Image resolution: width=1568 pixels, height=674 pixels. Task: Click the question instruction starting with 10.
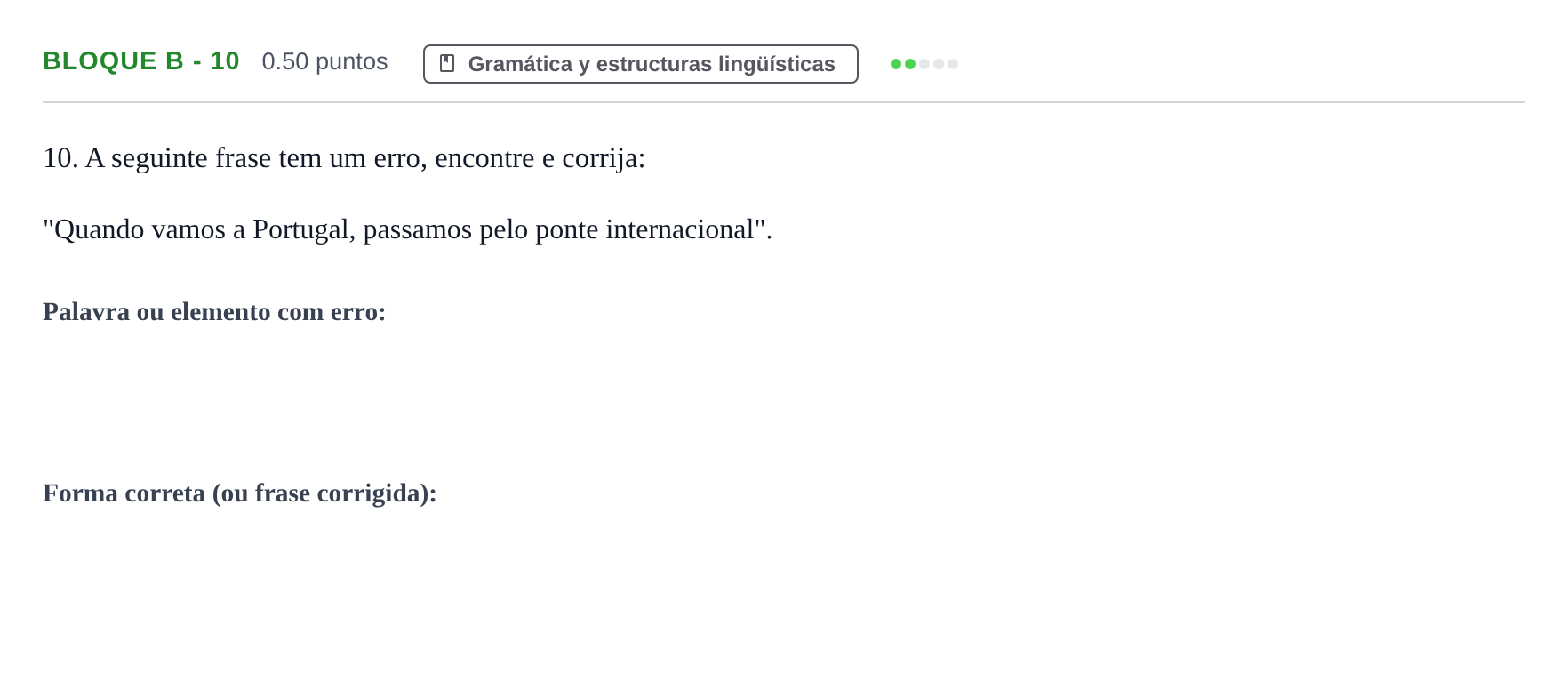pyautogui.click(x=344, y=158)
